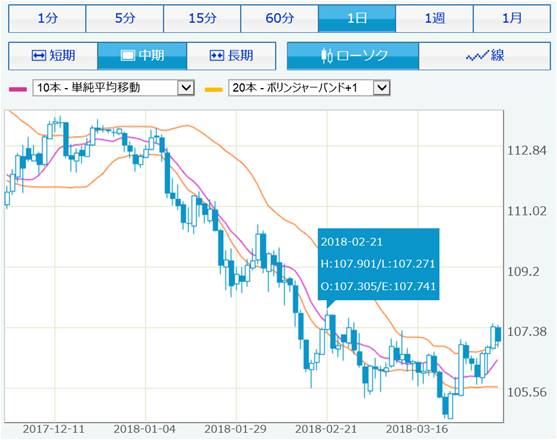
Task: Click the 2018-01-29 date axis label
Action: (235, 429)
